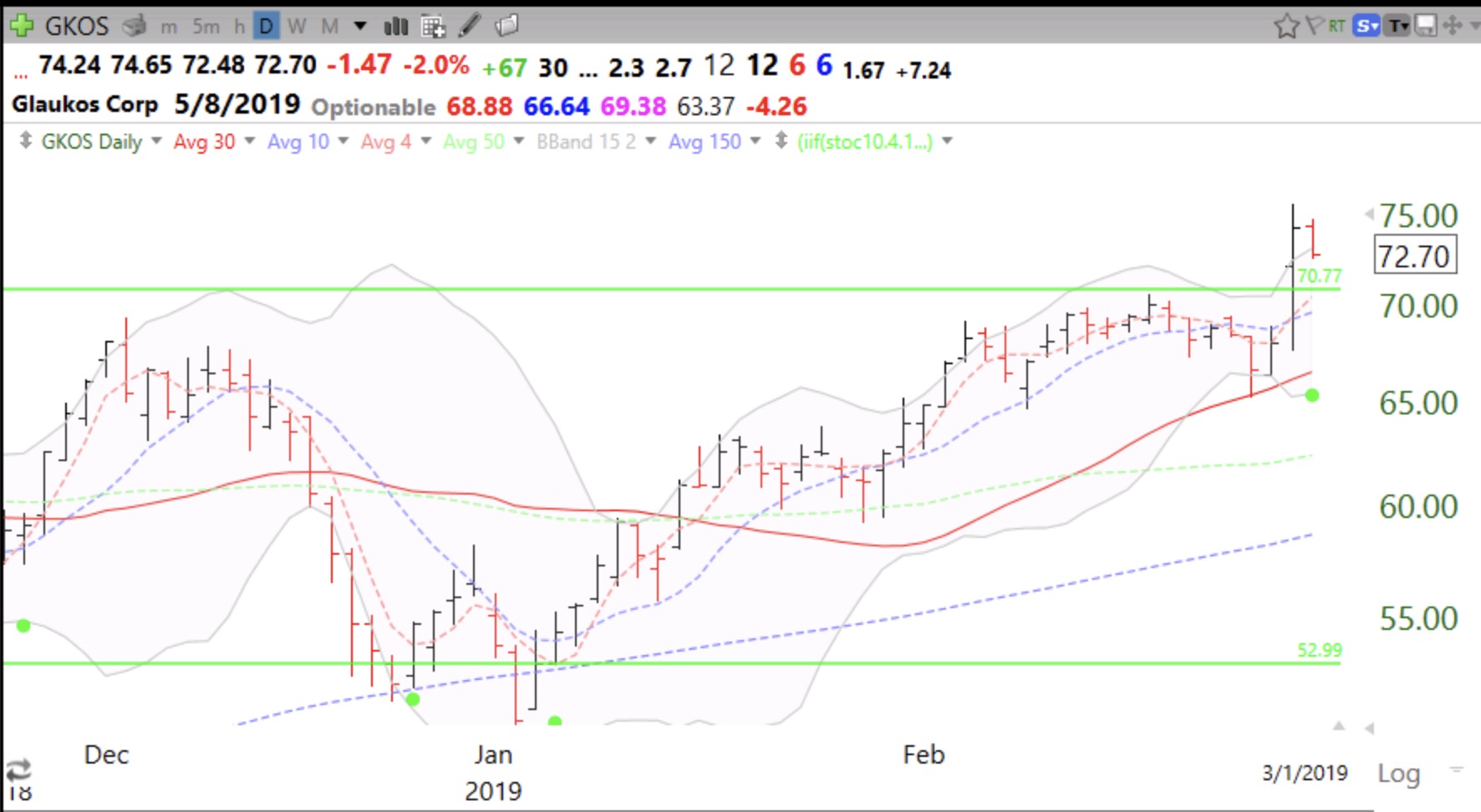Open the T dropdown button
Screen dimensions: 1481x812
point(1398,26)
